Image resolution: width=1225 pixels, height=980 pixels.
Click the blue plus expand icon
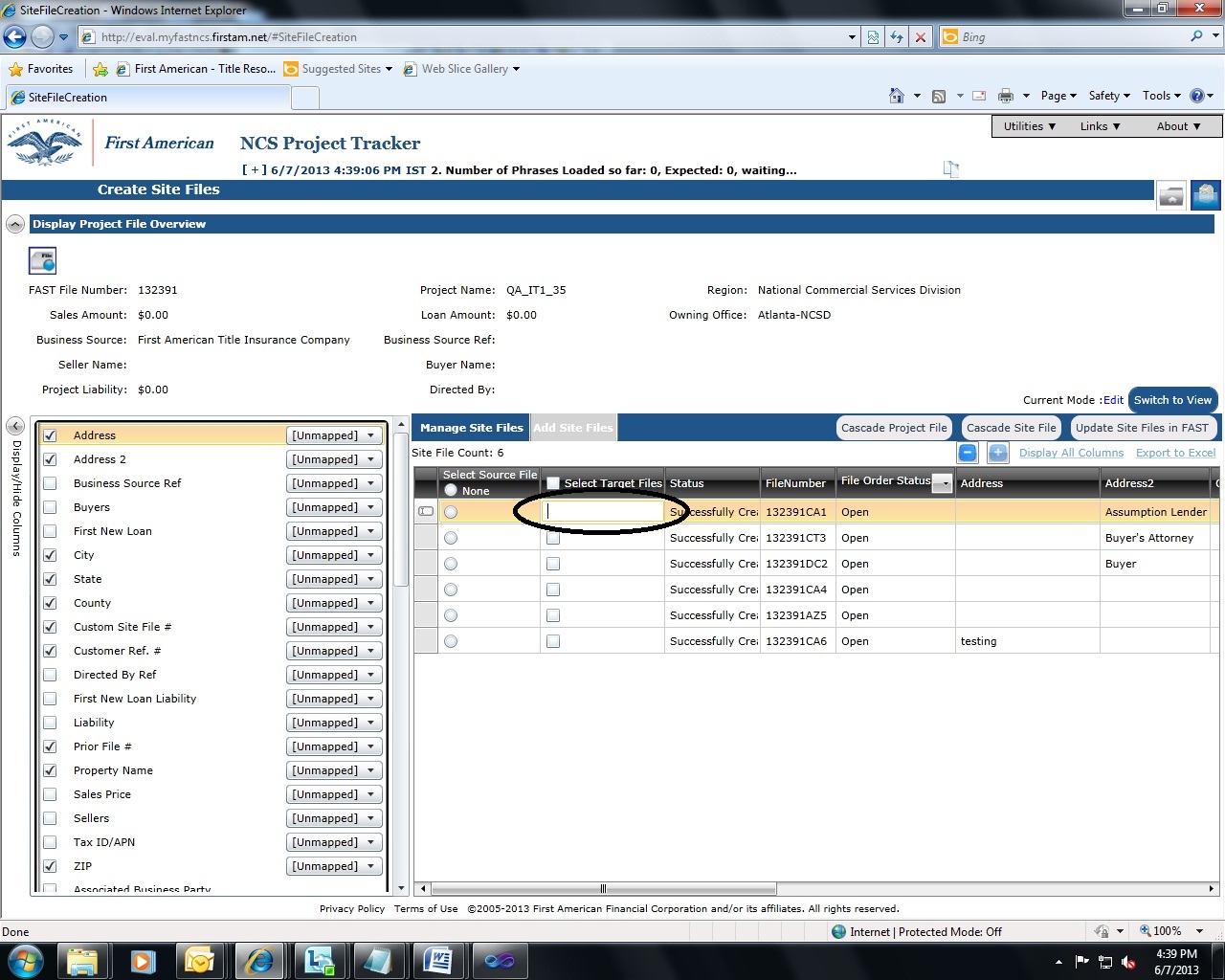click(998, 453)
